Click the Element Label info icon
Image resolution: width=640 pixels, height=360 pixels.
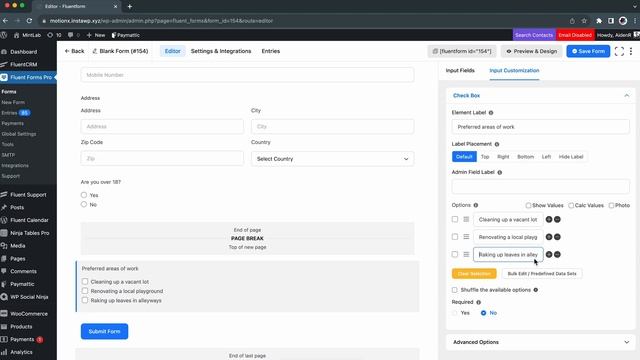[x=491, y=113]
